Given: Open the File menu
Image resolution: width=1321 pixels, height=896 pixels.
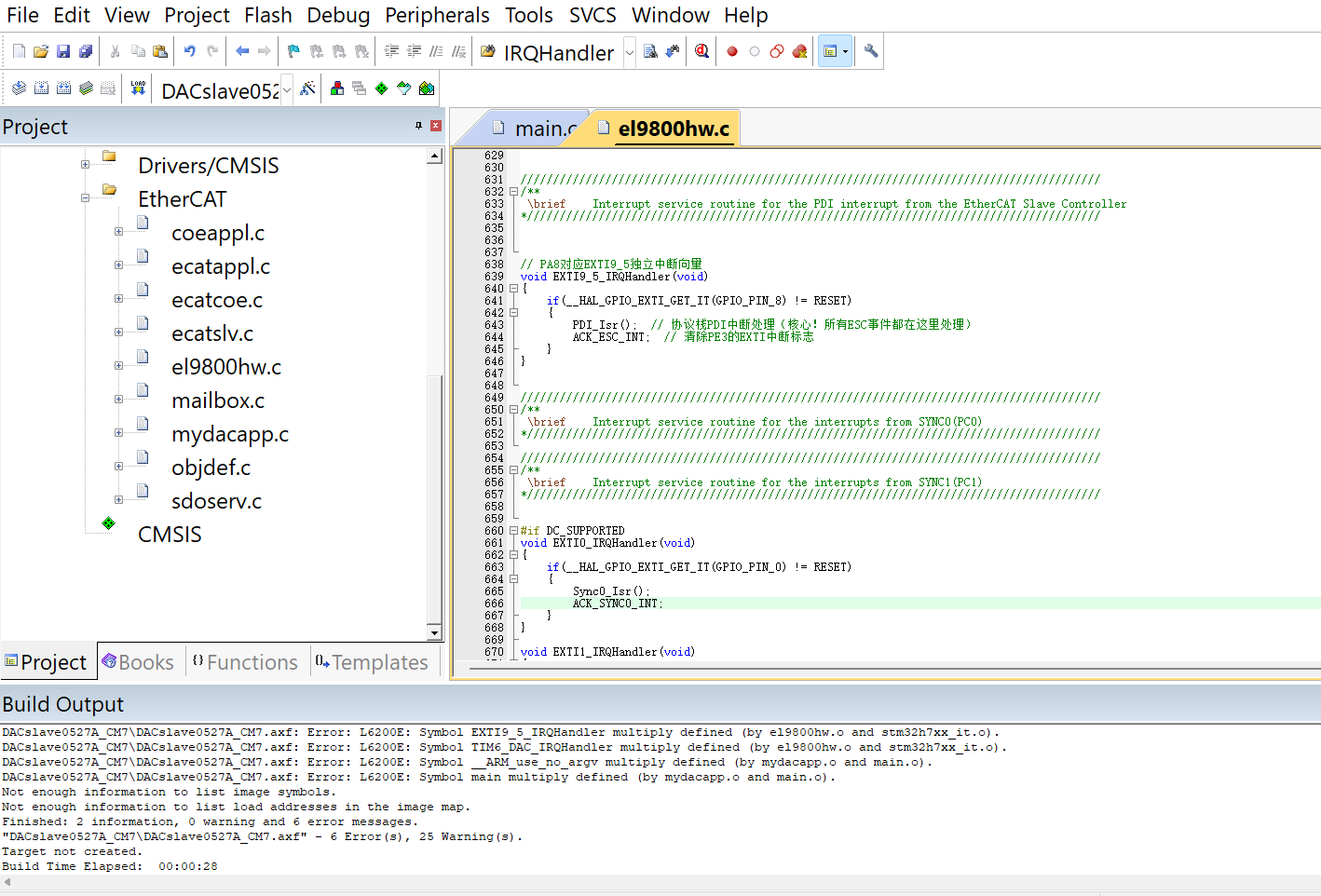Looking at the screenshot, I should point(22,15).
